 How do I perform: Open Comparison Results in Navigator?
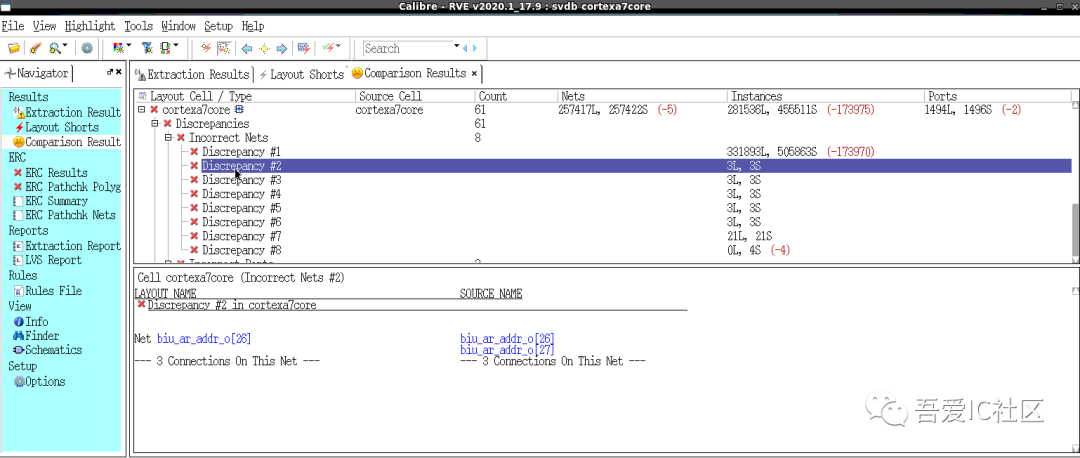click(x=67, y=142)
